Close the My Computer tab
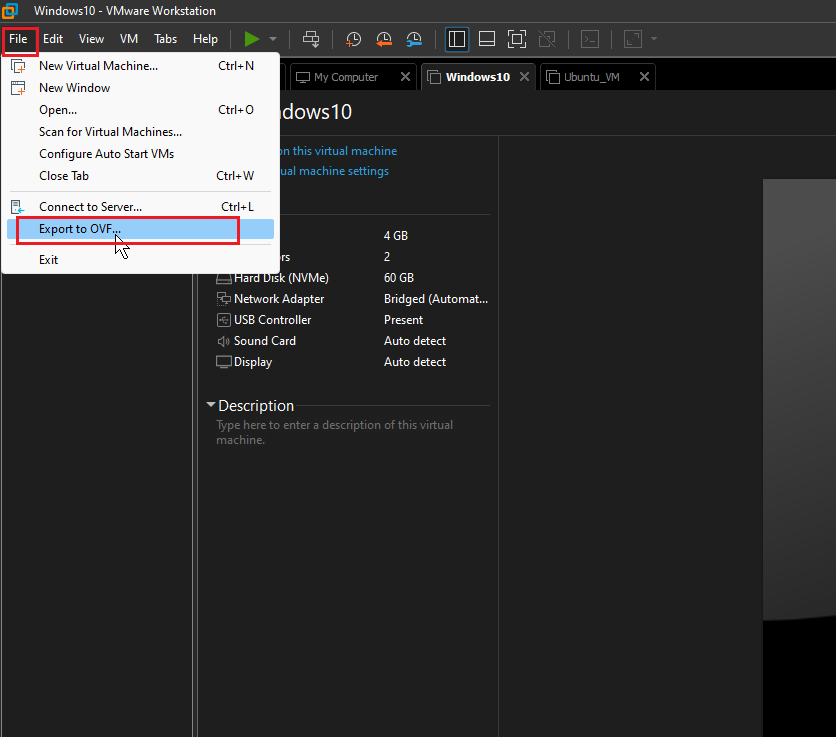Image resolution: width=836 pixels, height=737 pixels. click(x=405, y=77)
